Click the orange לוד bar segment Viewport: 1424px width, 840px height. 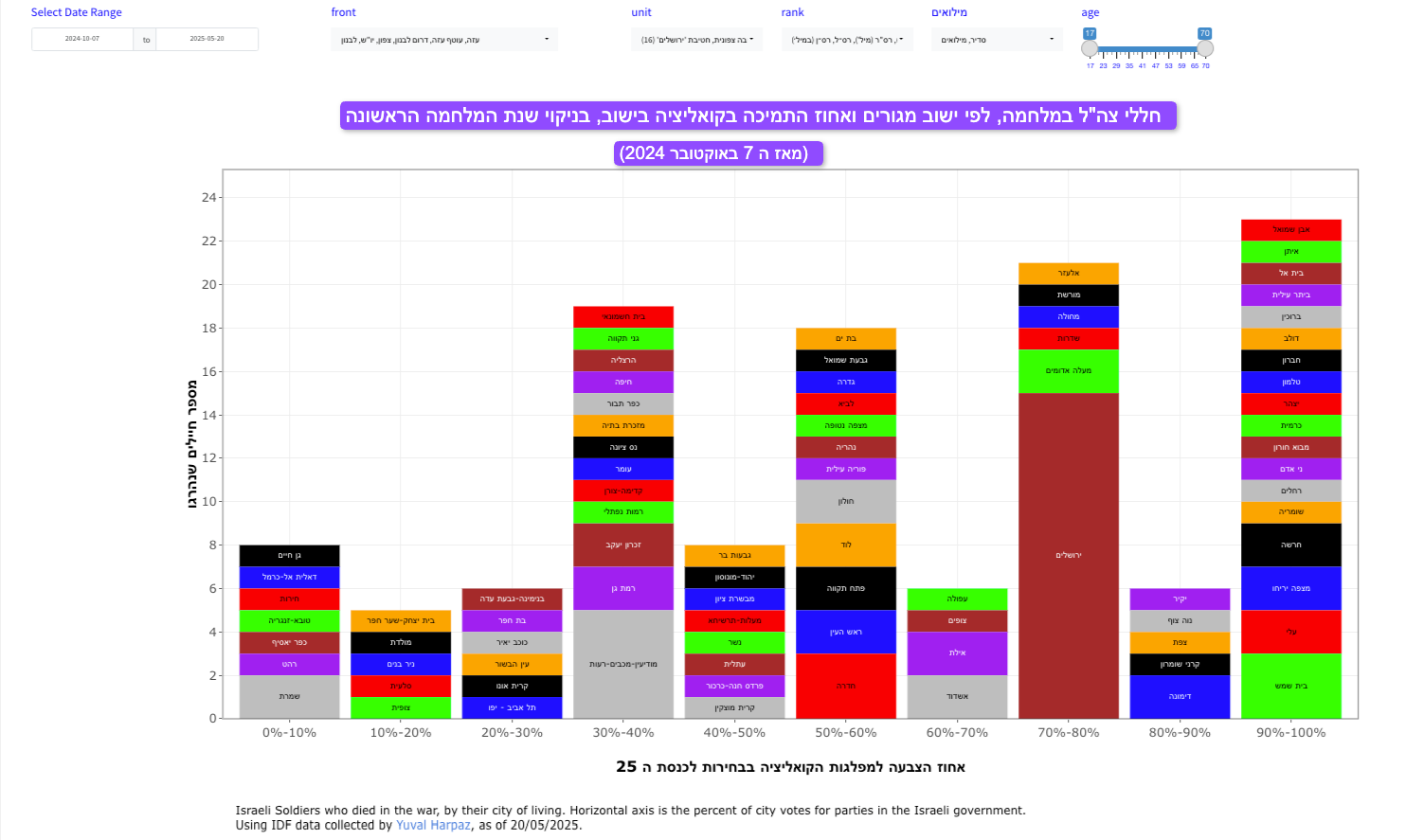846,545
